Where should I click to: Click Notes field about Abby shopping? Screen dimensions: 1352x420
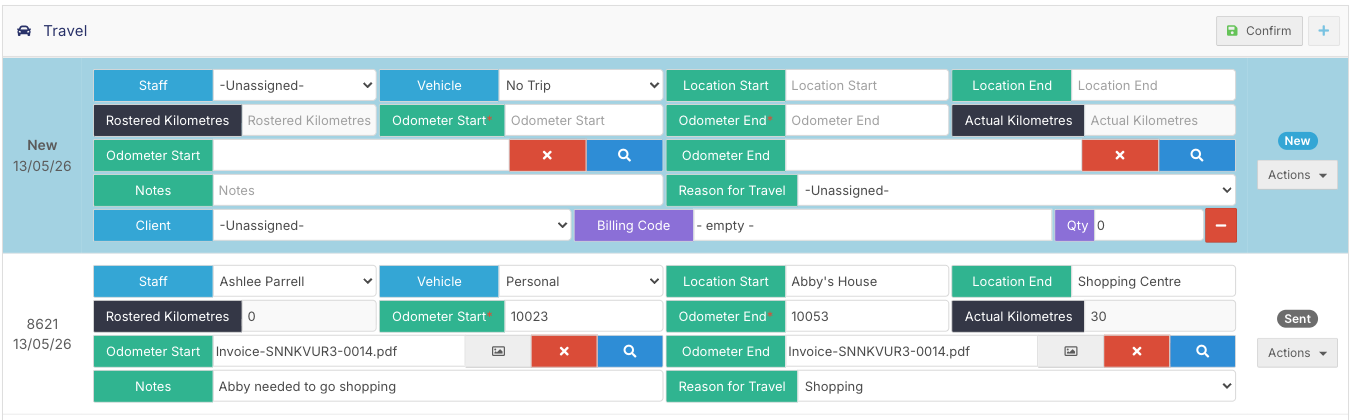pos(438,387)
